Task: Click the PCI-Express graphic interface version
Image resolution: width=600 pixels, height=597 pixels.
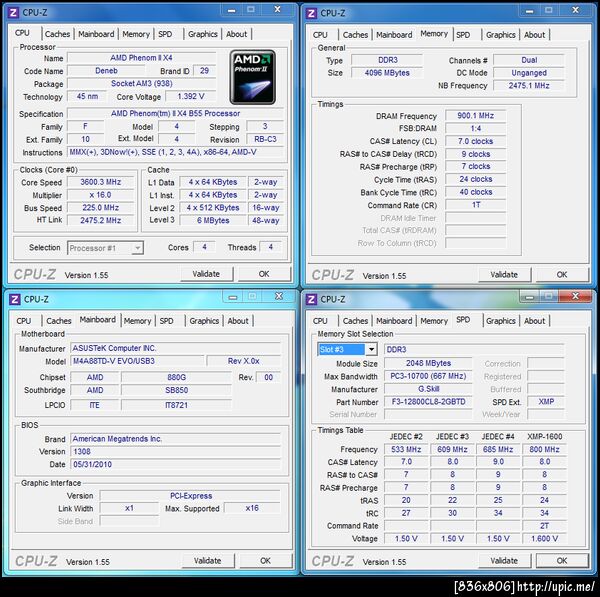Action: click(190, 496)
